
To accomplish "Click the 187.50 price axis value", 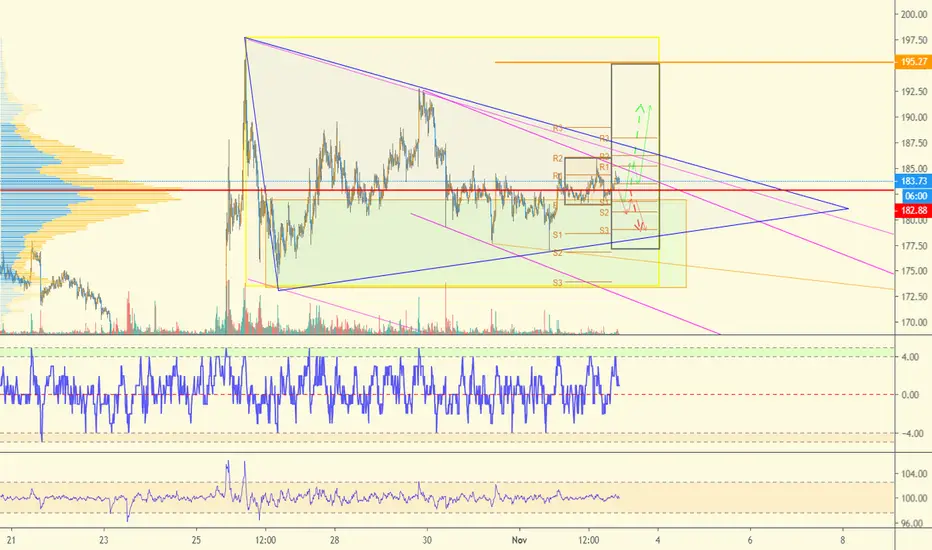I will 914,143.
